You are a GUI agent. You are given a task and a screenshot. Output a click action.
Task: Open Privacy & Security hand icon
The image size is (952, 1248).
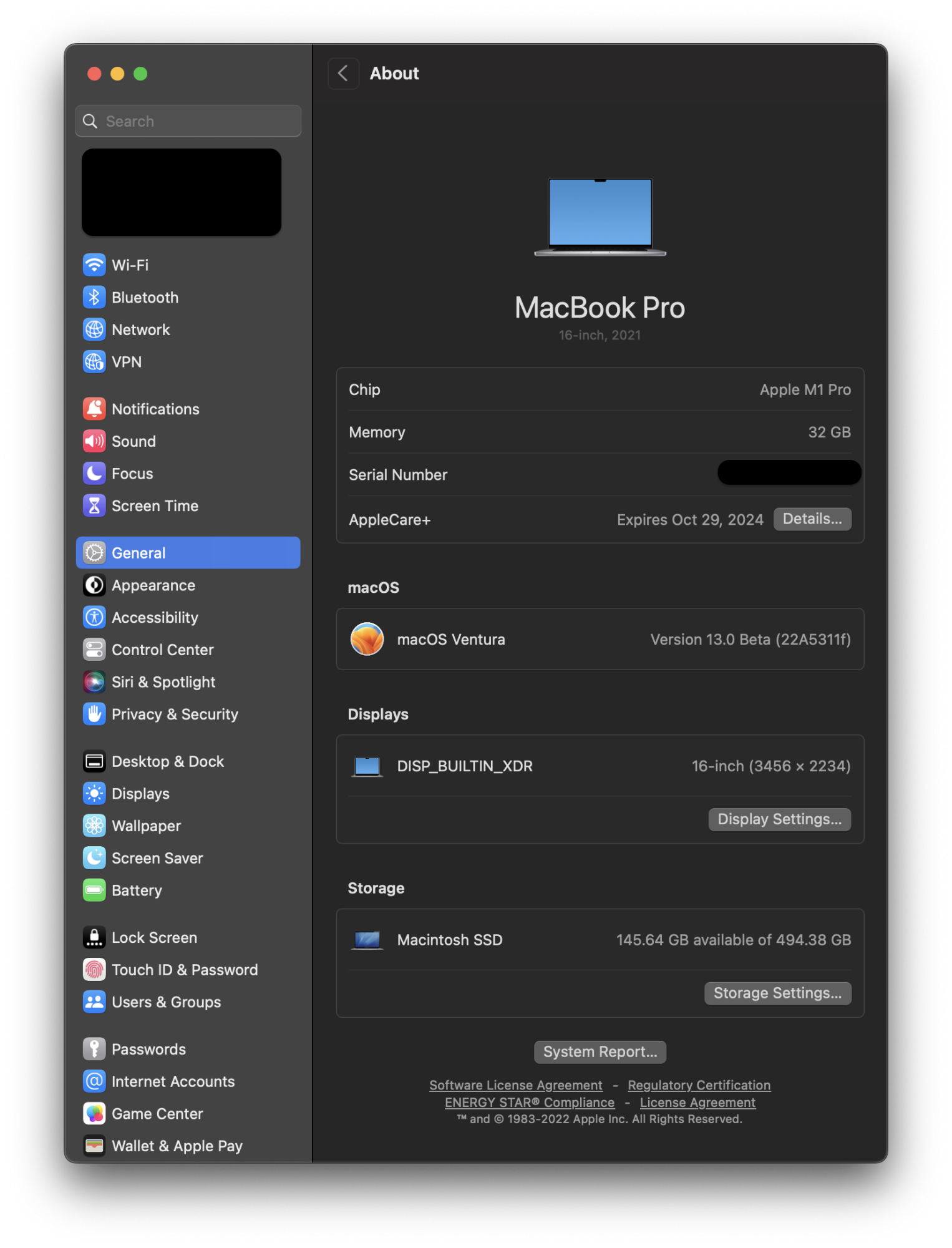tap(94, 714)
